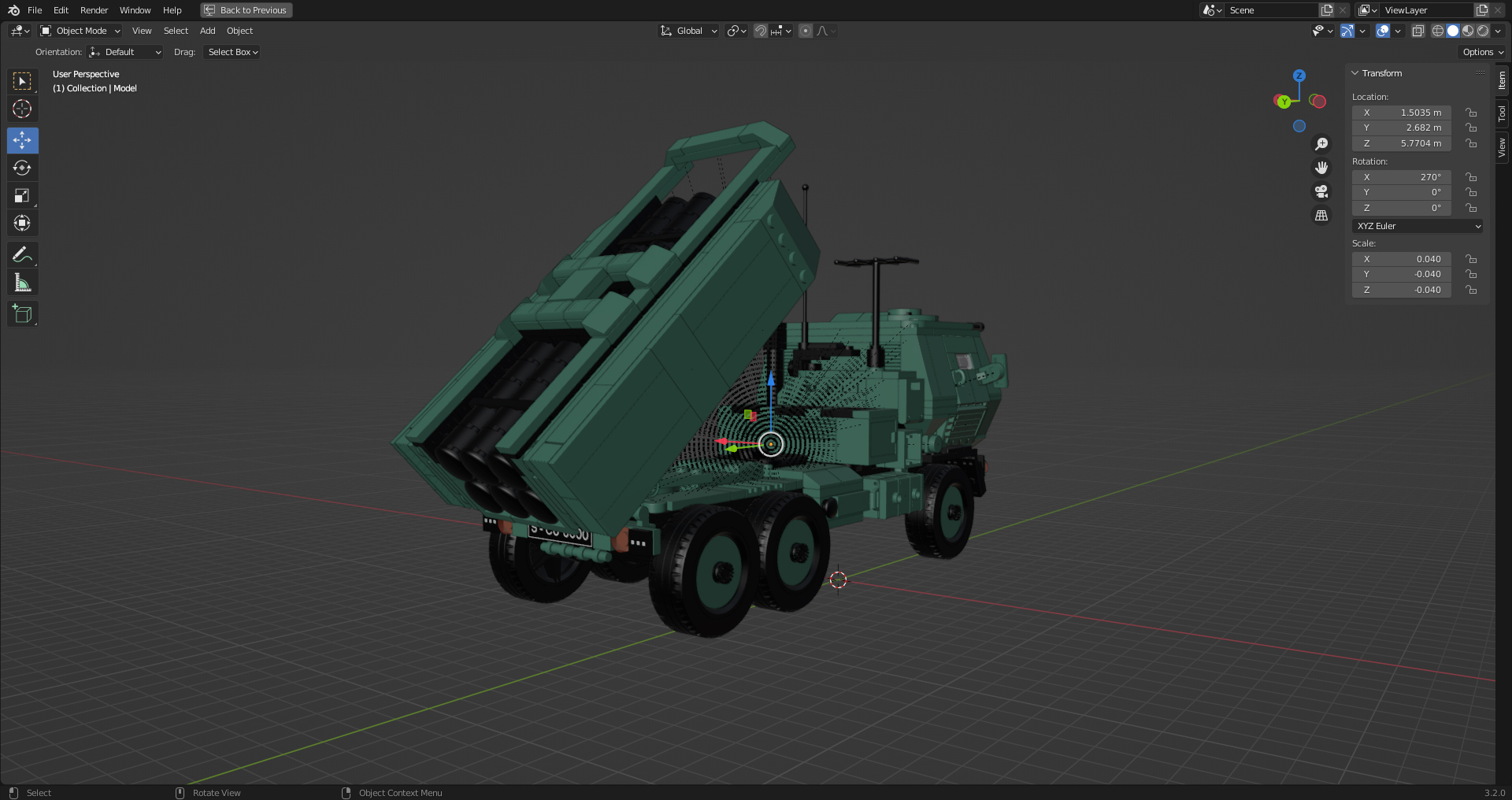
Task: Choose the Annotate pencil tool
Action: [x=22, y=254]
